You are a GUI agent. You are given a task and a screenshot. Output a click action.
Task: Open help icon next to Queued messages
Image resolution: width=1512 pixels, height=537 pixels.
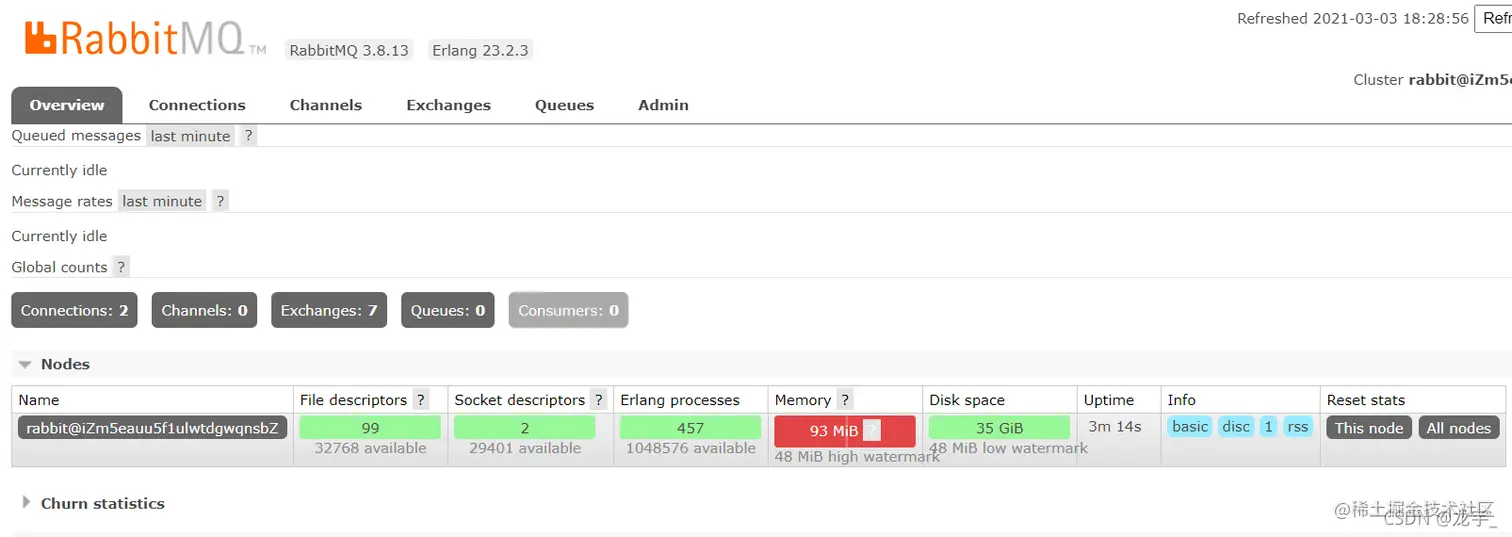(x=249, y=136)
